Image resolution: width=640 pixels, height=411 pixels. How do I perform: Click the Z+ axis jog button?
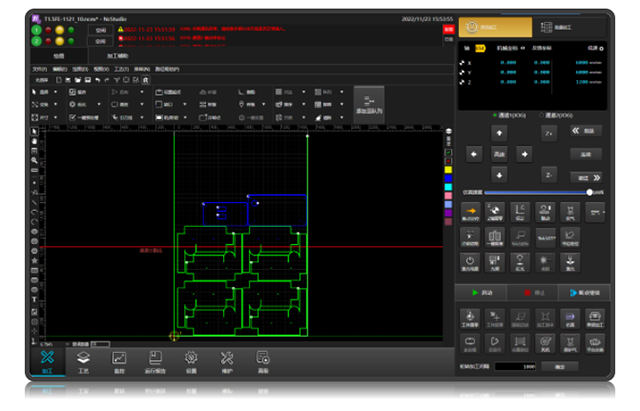tap(548, 133)
